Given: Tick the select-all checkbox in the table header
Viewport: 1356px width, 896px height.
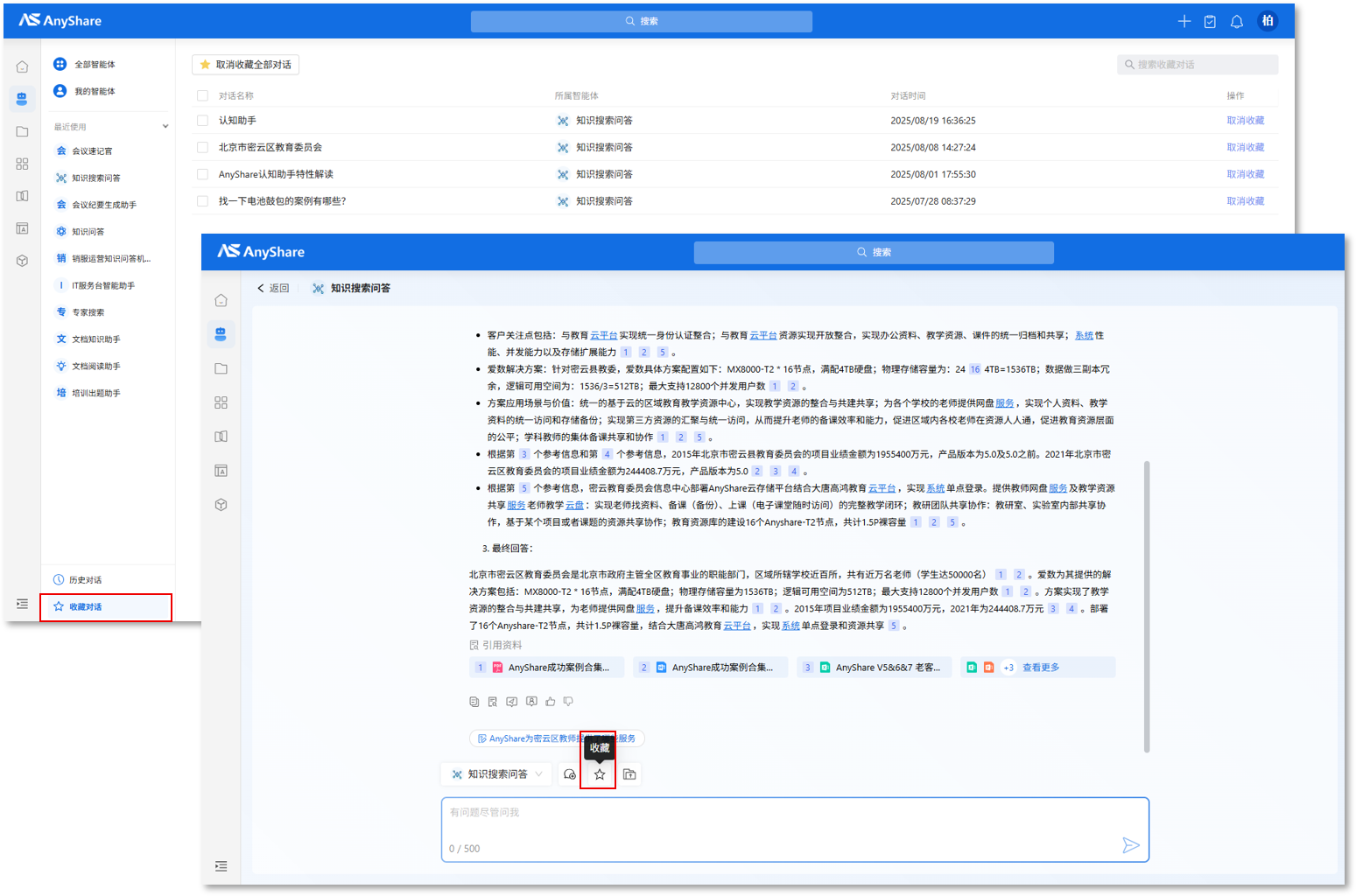Looking at the screenshot, I should click(x=202, y=95).
